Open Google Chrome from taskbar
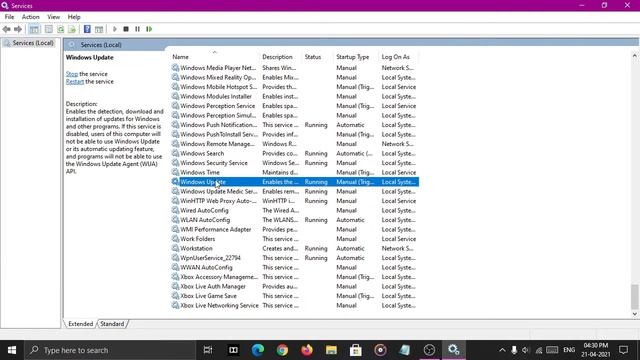The height and width of the screenshot is (360, 640). [x=282, y=350]
